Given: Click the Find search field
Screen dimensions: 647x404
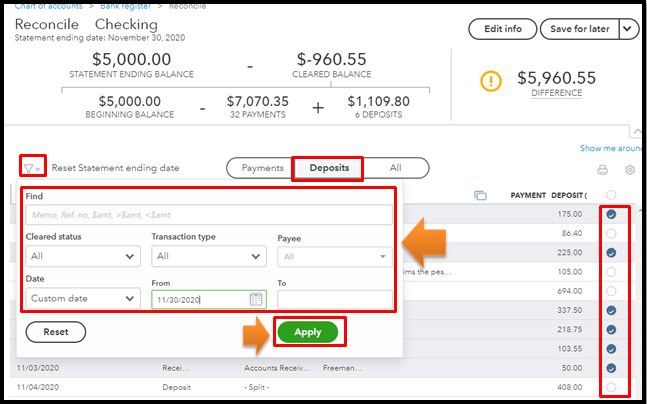Looking at the screenshot, I should pyautogui.click(x=208, y=215).
